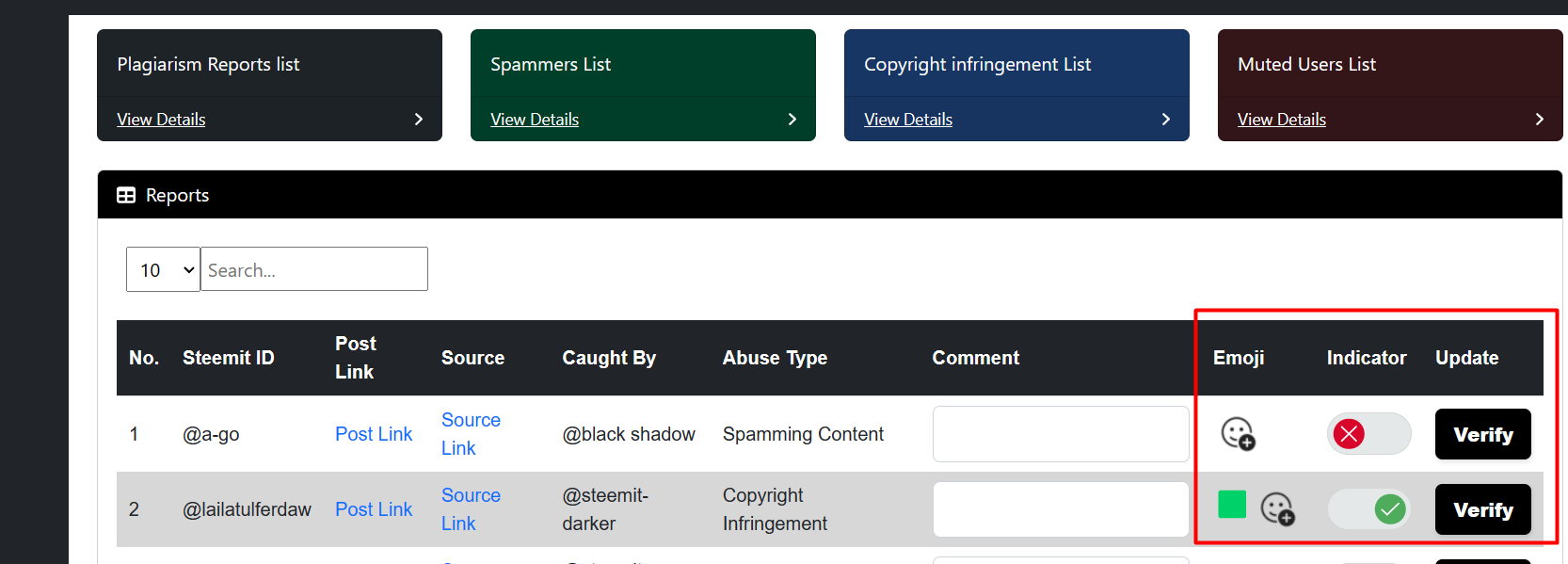Click the add-emoji icon for @lailatulferdaw row

click(x=1277, y=509)
